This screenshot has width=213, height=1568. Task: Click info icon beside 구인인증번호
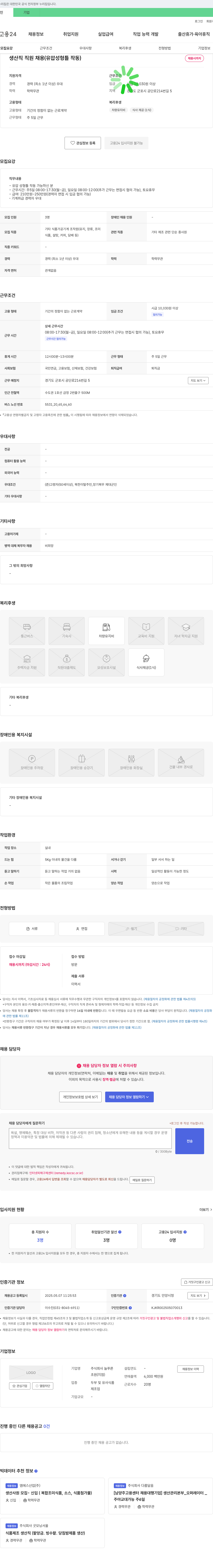click(x=130, y=1307)
